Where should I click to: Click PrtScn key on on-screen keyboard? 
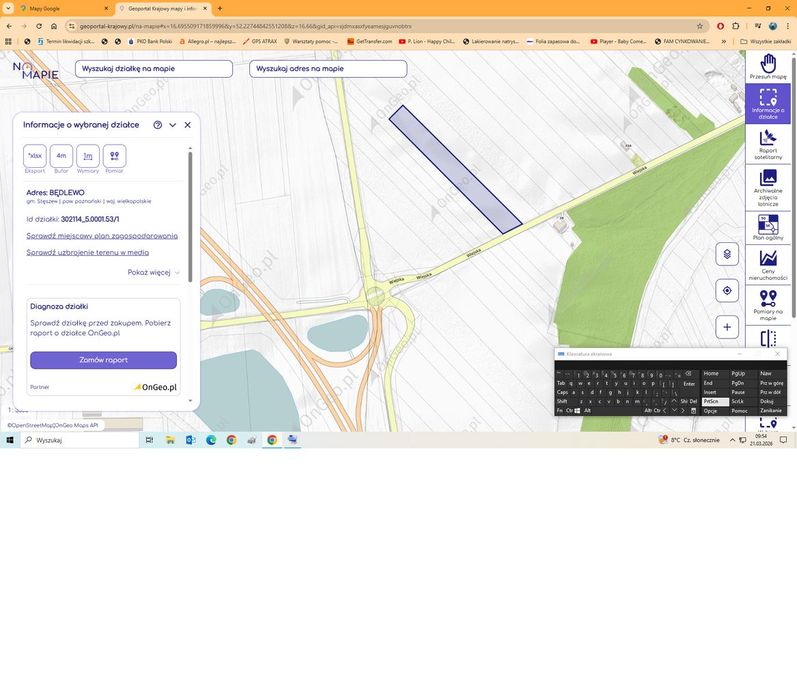(x=715, y=401)
